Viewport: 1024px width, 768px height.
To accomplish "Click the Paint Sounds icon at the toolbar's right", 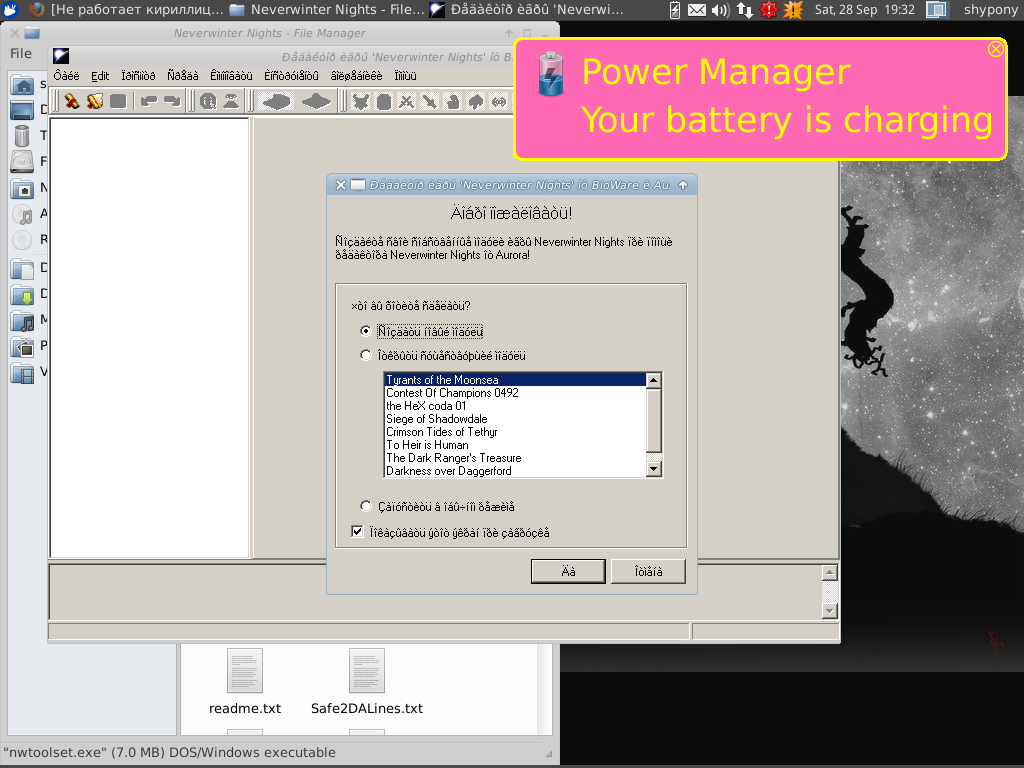I will [x=499, y=101].
